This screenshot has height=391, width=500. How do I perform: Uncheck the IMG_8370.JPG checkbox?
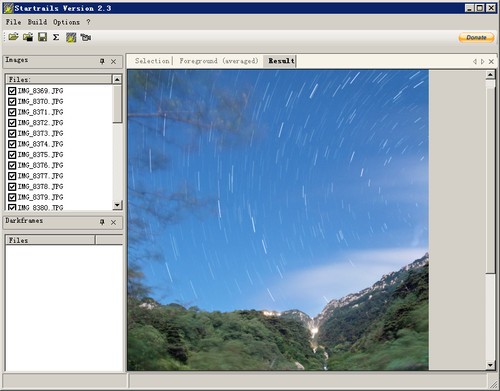coord(12,101)
